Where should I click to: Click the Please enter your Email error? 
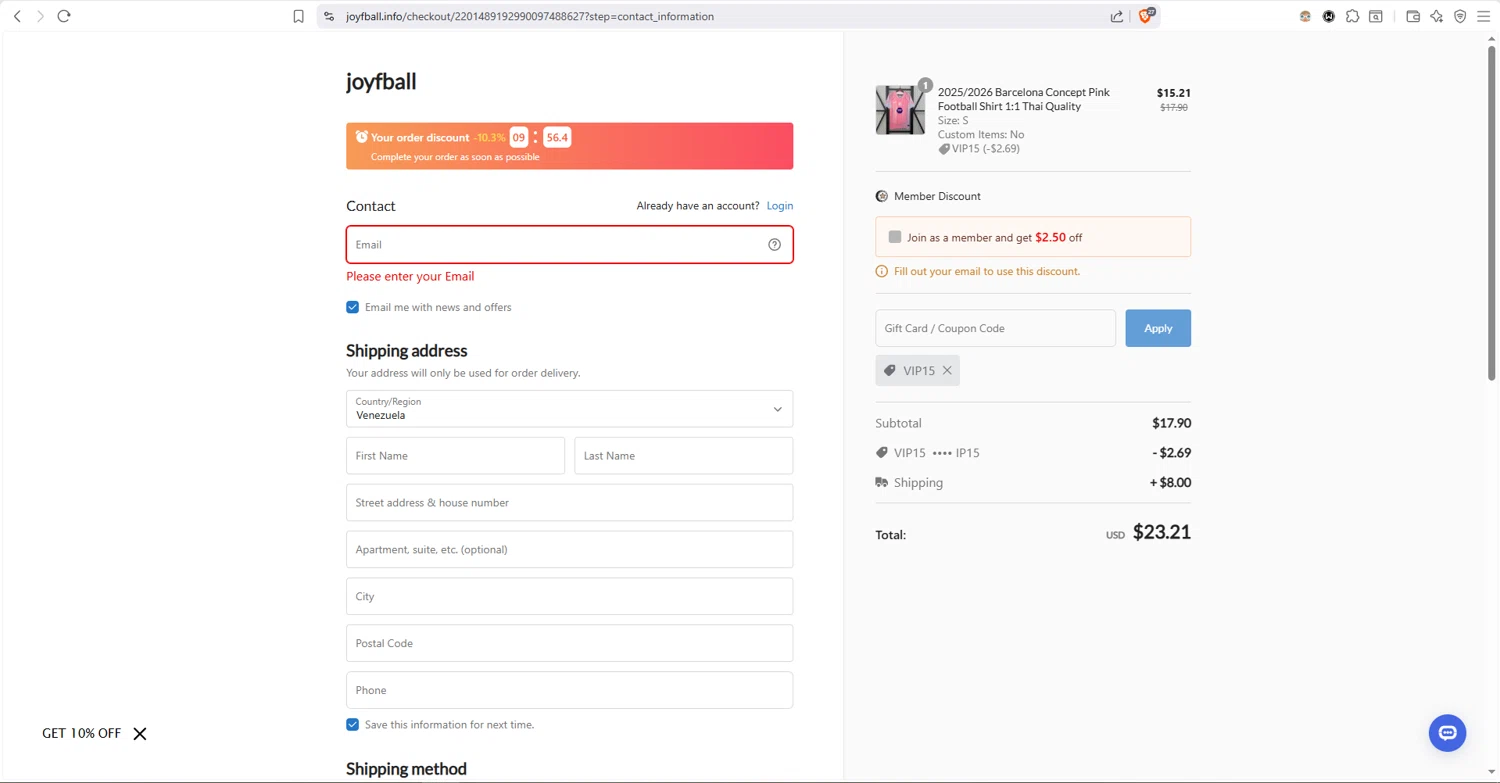tap(410, 276)
